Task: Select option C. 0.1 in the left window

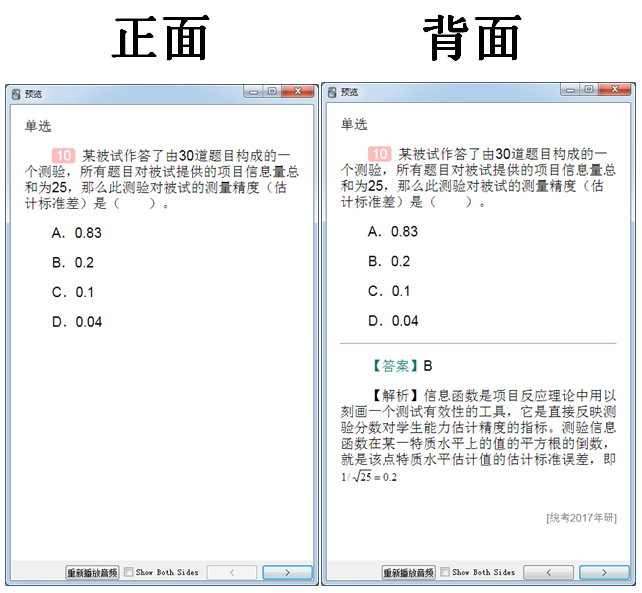Action: tap(73, 292)
